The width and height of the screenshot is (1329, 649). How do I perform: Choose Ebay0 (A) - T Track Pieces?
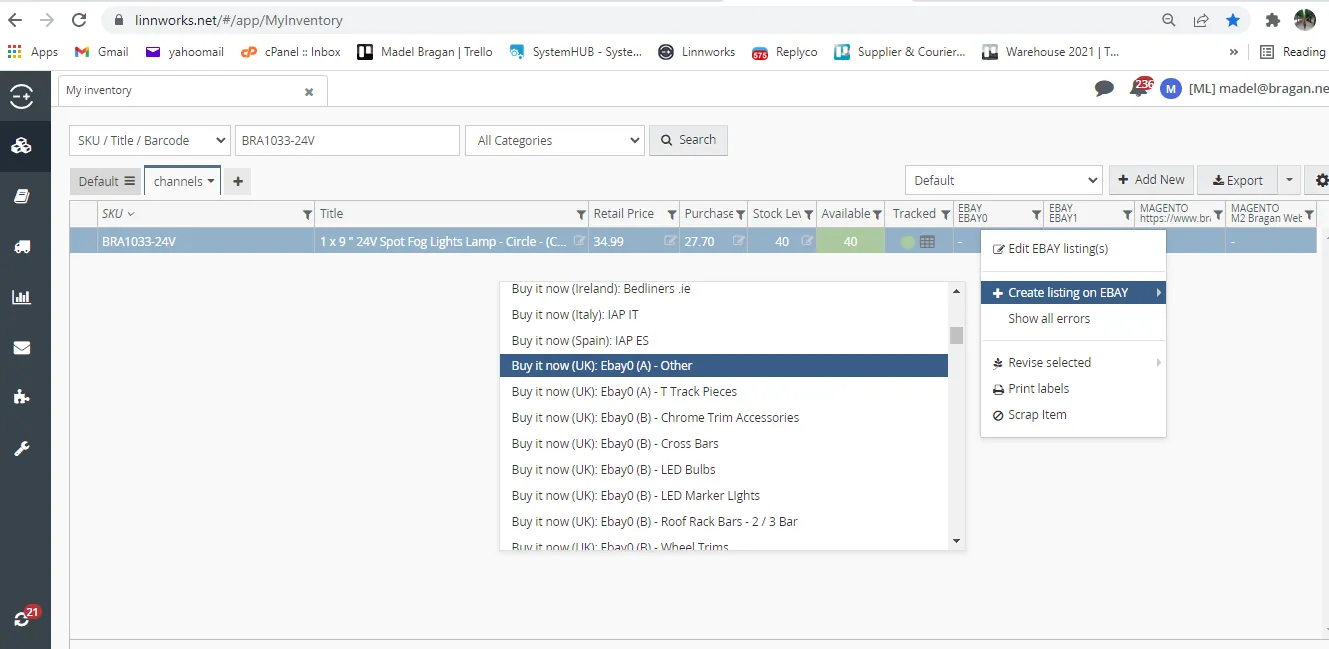click(724, 392)
